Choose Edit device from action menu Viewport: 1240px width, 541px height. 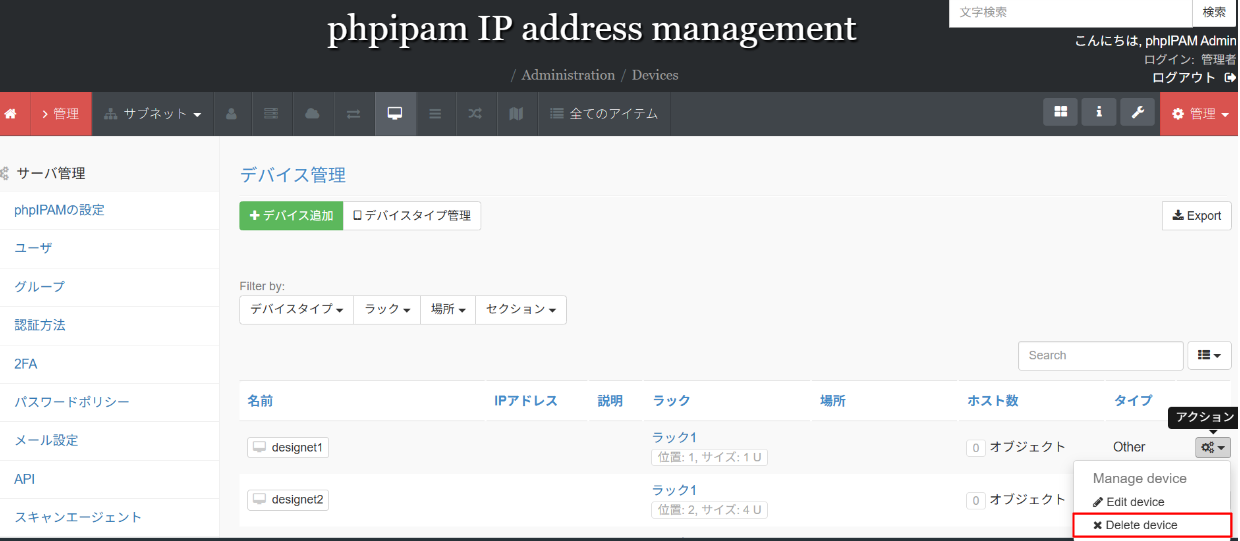pos(1128,502)
